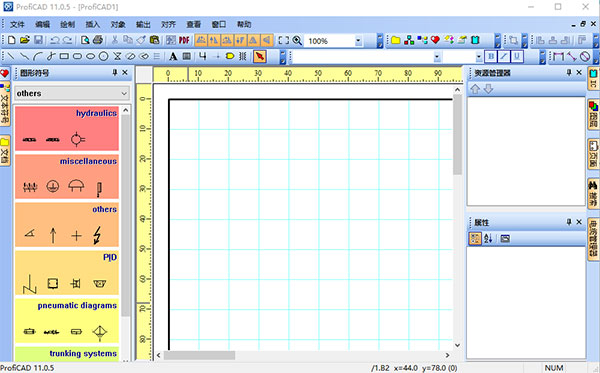Toggle the orange vertical flip arrows button
The width and height of the screenshot is (600, 373).
point(214,40)
